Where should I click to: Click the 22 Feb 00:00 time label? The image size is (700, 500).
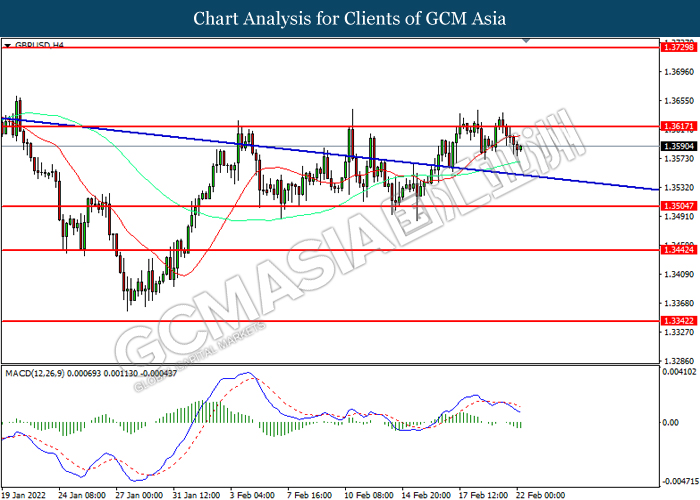coord(540,495)
